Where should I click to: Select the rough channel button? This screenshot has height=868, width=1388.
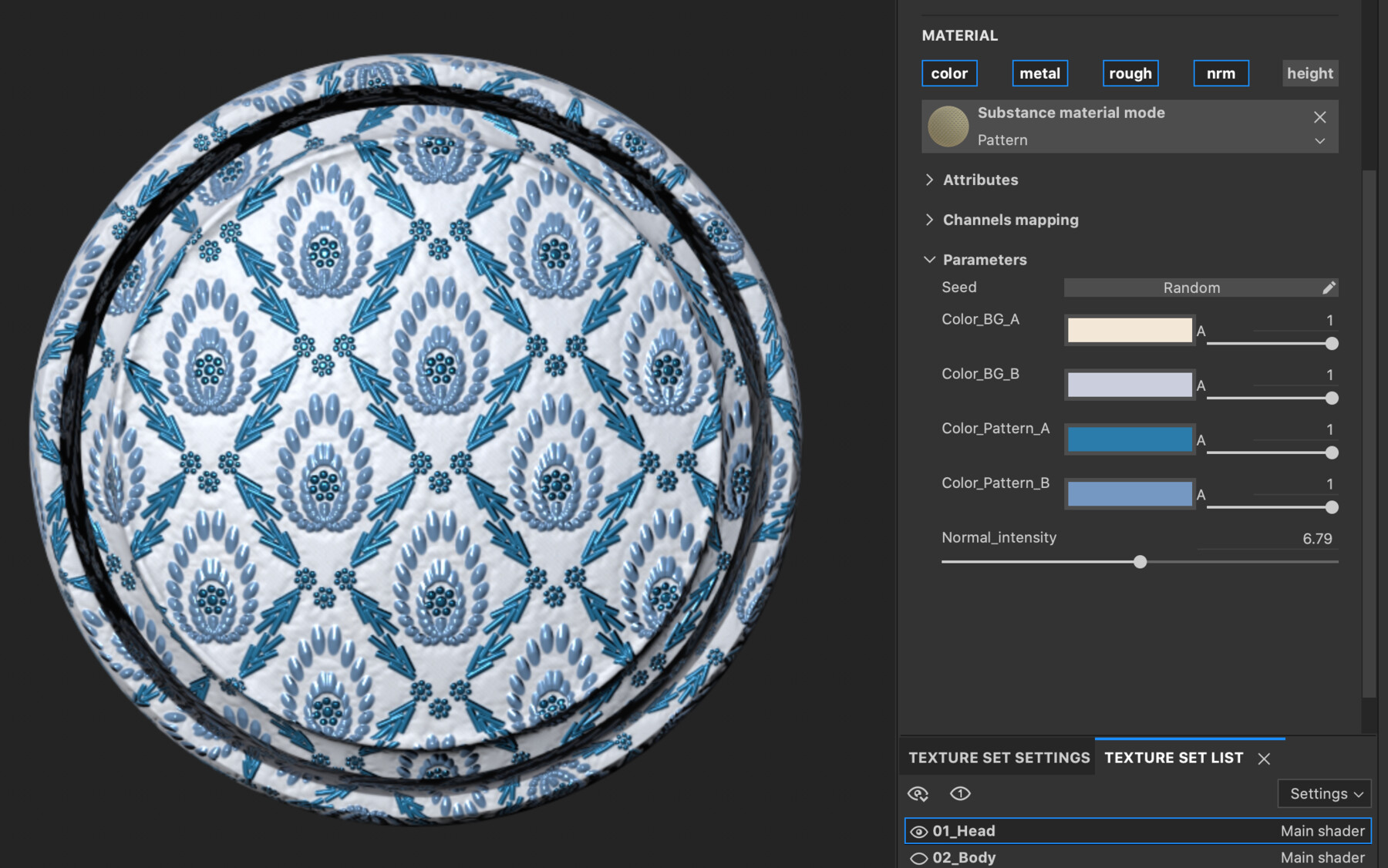pos(1130,73)
